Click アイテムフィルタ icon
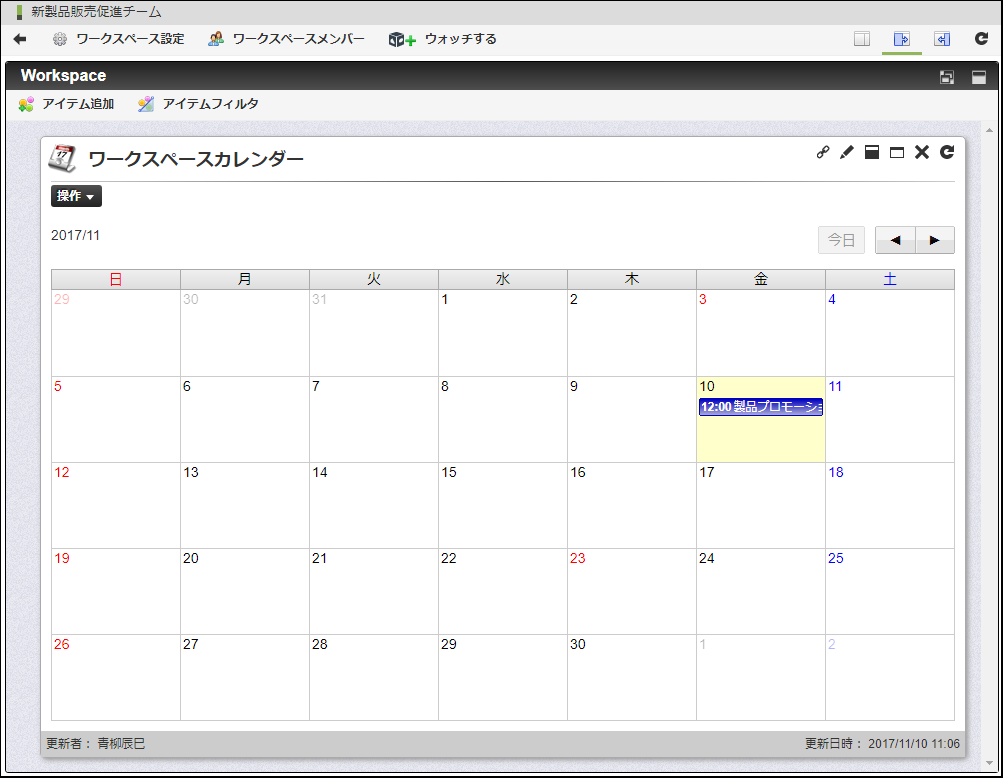The image size is (1003, 778). pyautogui.click(x=146, y=104)
